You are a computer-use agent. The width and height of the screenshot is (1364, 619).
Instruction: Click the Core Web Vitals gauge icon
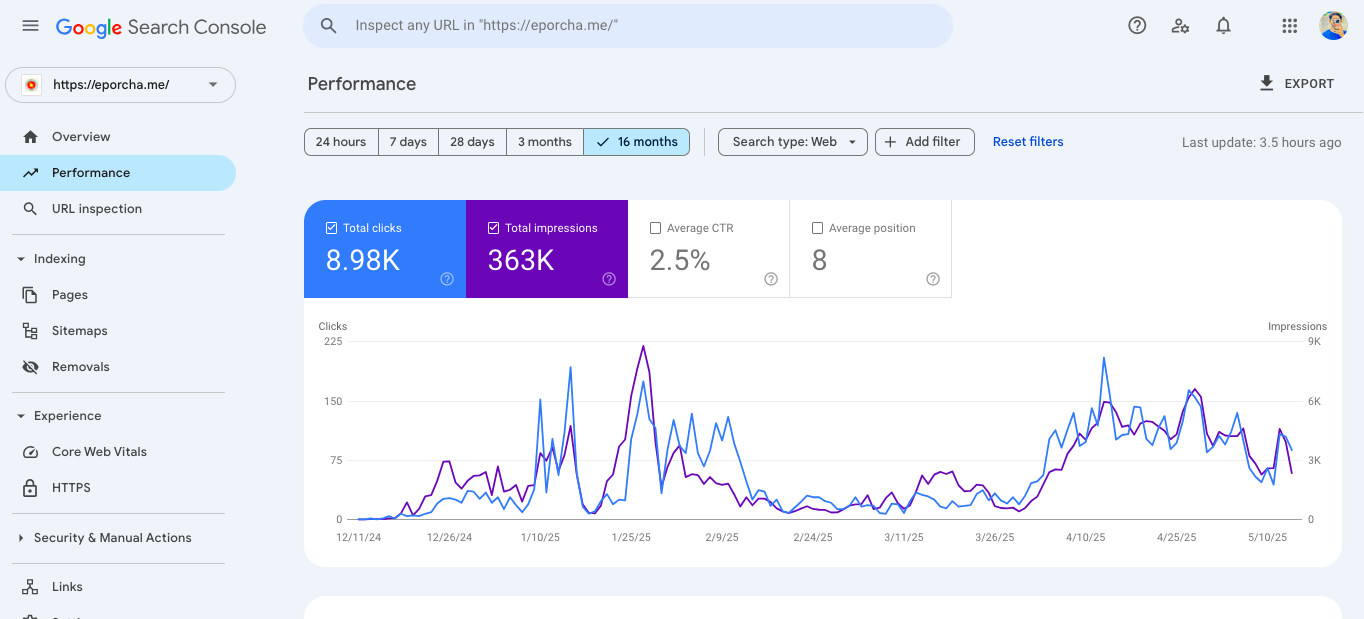pyautogui.click(x=31, y=452)
